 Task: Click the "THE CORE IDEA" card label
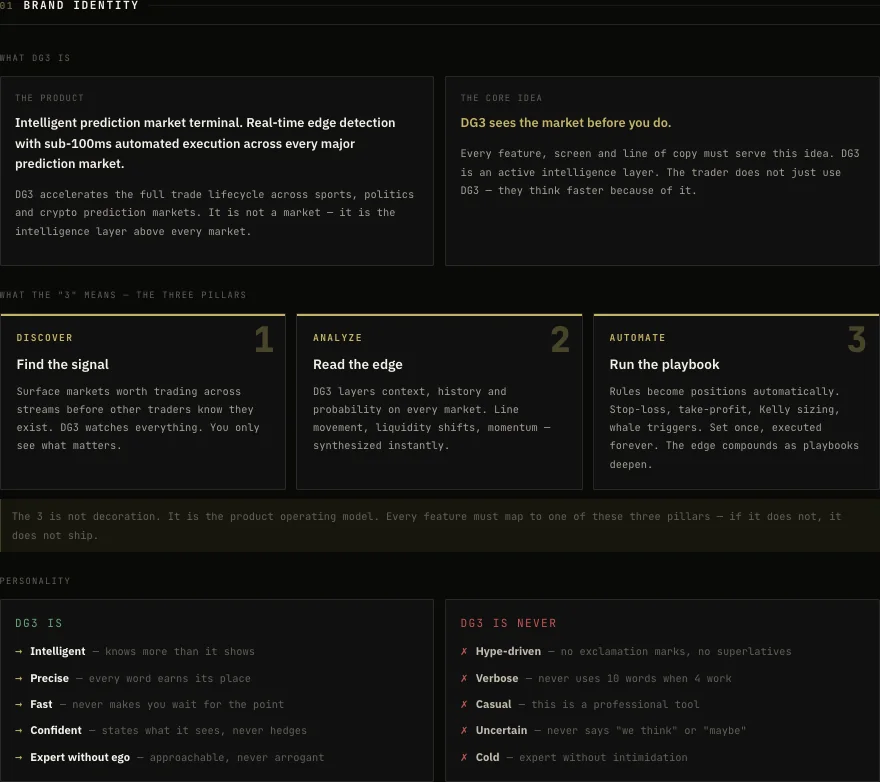coord(501,98)
